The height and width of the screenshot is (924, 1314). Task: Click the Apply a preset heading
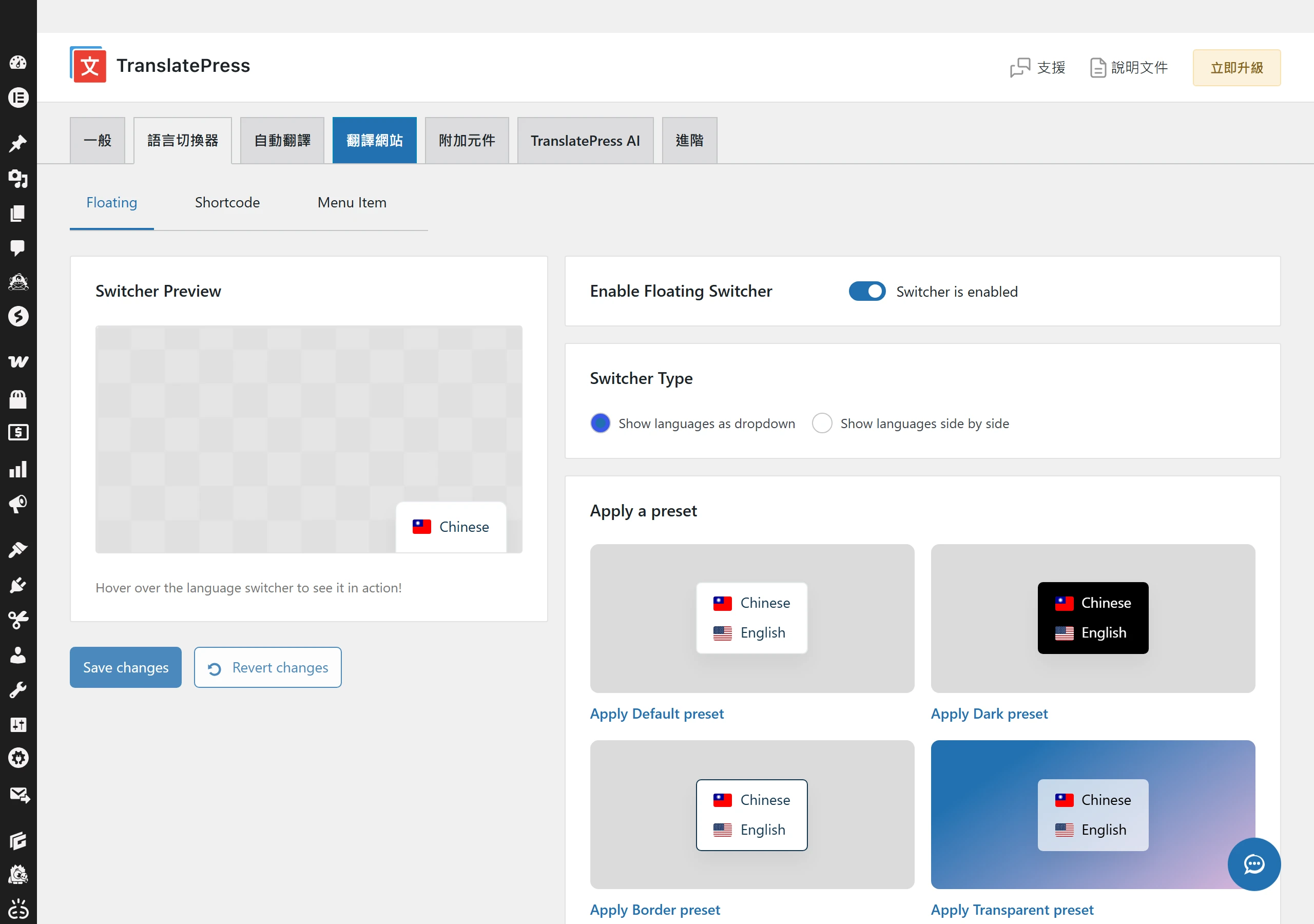point(643,511)
